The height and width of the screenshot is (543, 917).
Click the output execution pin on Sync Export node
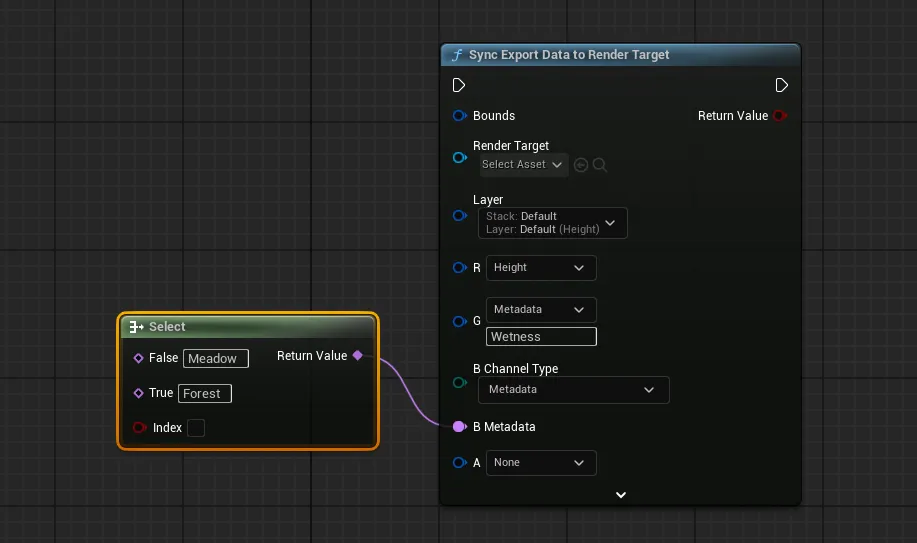(x=782, y=85)
